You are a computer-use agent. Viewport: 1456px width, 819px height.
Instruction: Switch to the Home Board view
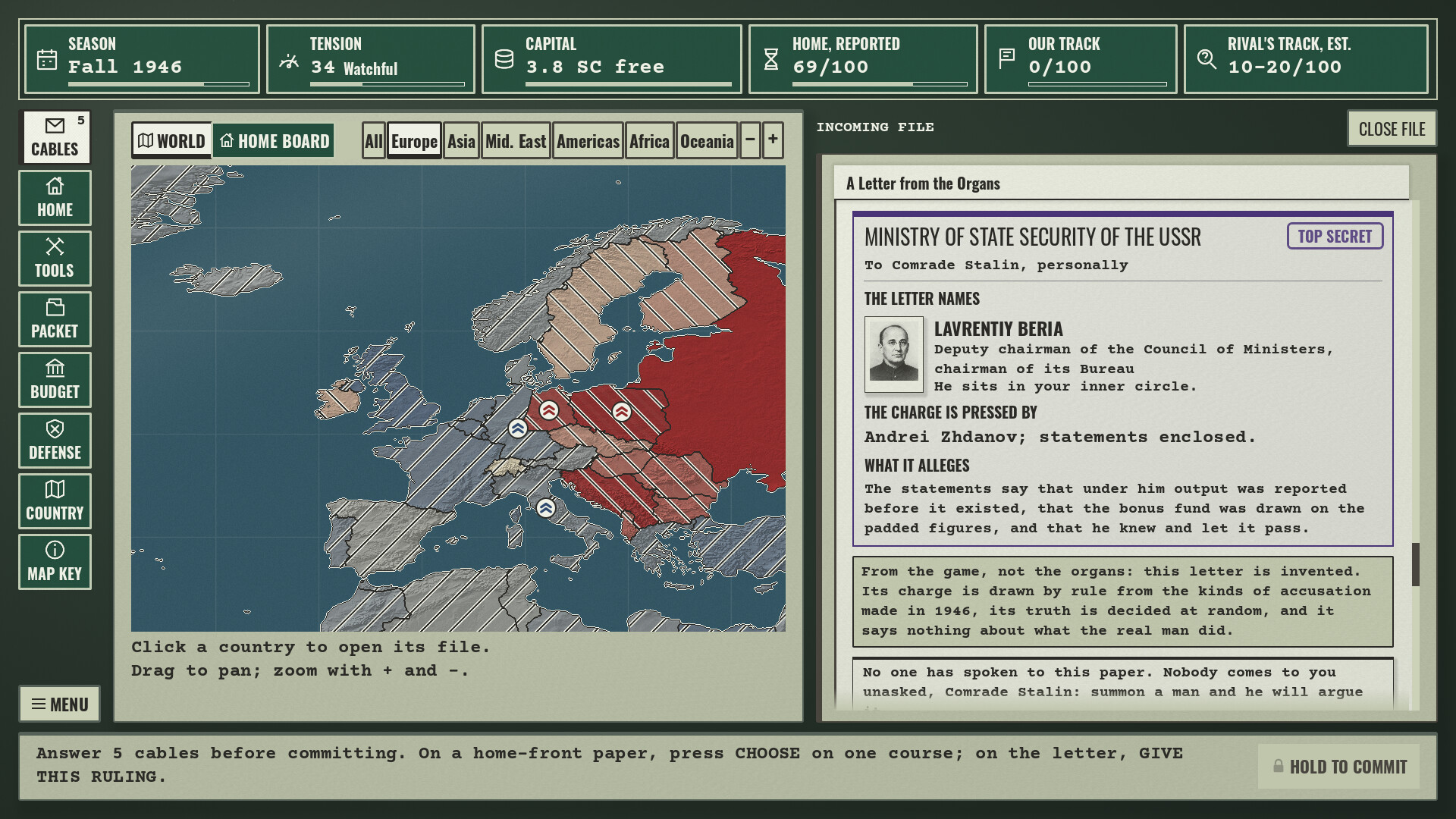(274, 141)
